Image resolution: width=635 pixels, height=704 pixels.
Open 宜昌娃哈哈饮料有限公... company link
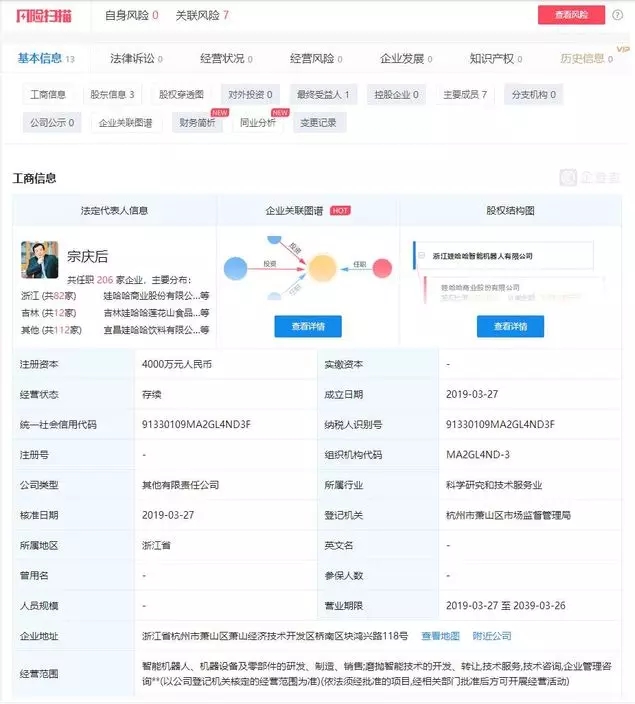[x=156, y=330]
